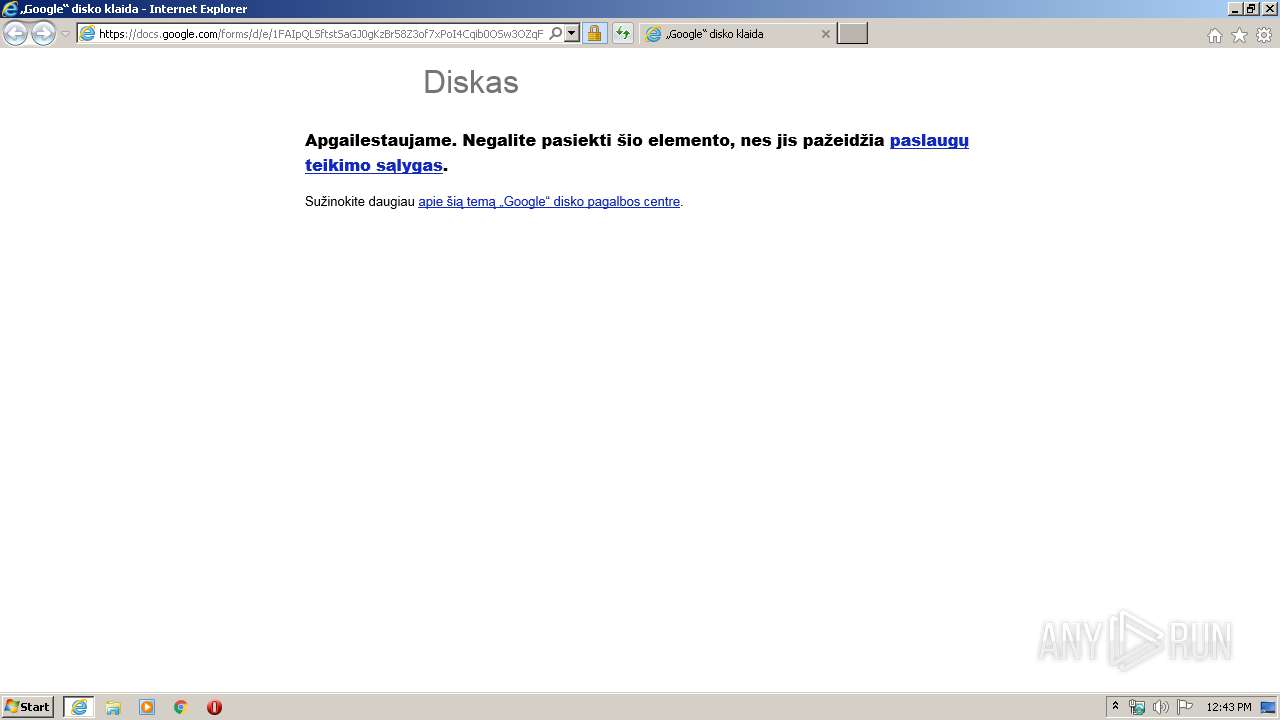Launch Google Chrome from taskbar
The width and height of the screenshot is (1280, 720).
[180, 707]
